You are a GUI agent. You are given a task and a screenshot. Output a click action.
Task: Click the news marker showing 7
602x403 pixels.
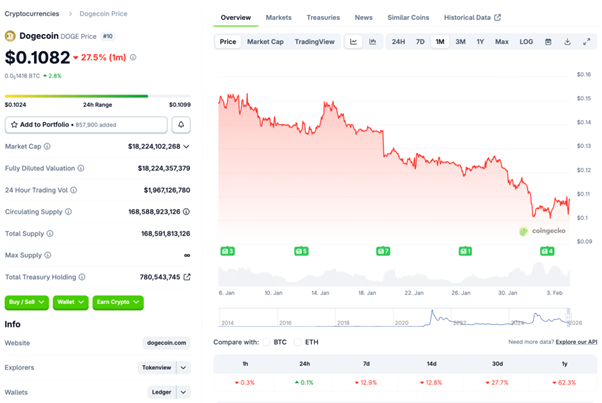tap(384, 251)
